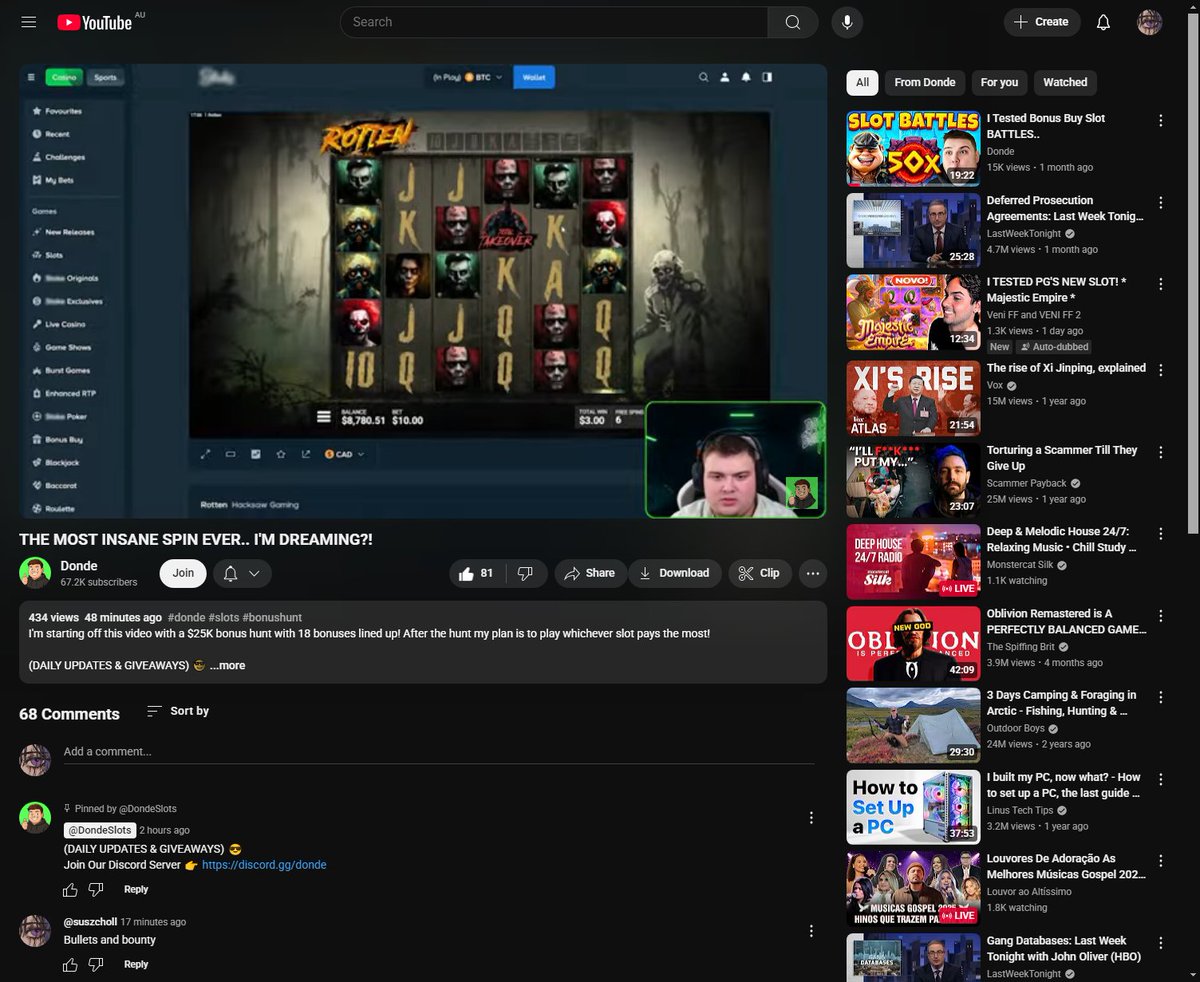Focus the search input field
The image size is (1200, 982).
click(x=554, y=22)
